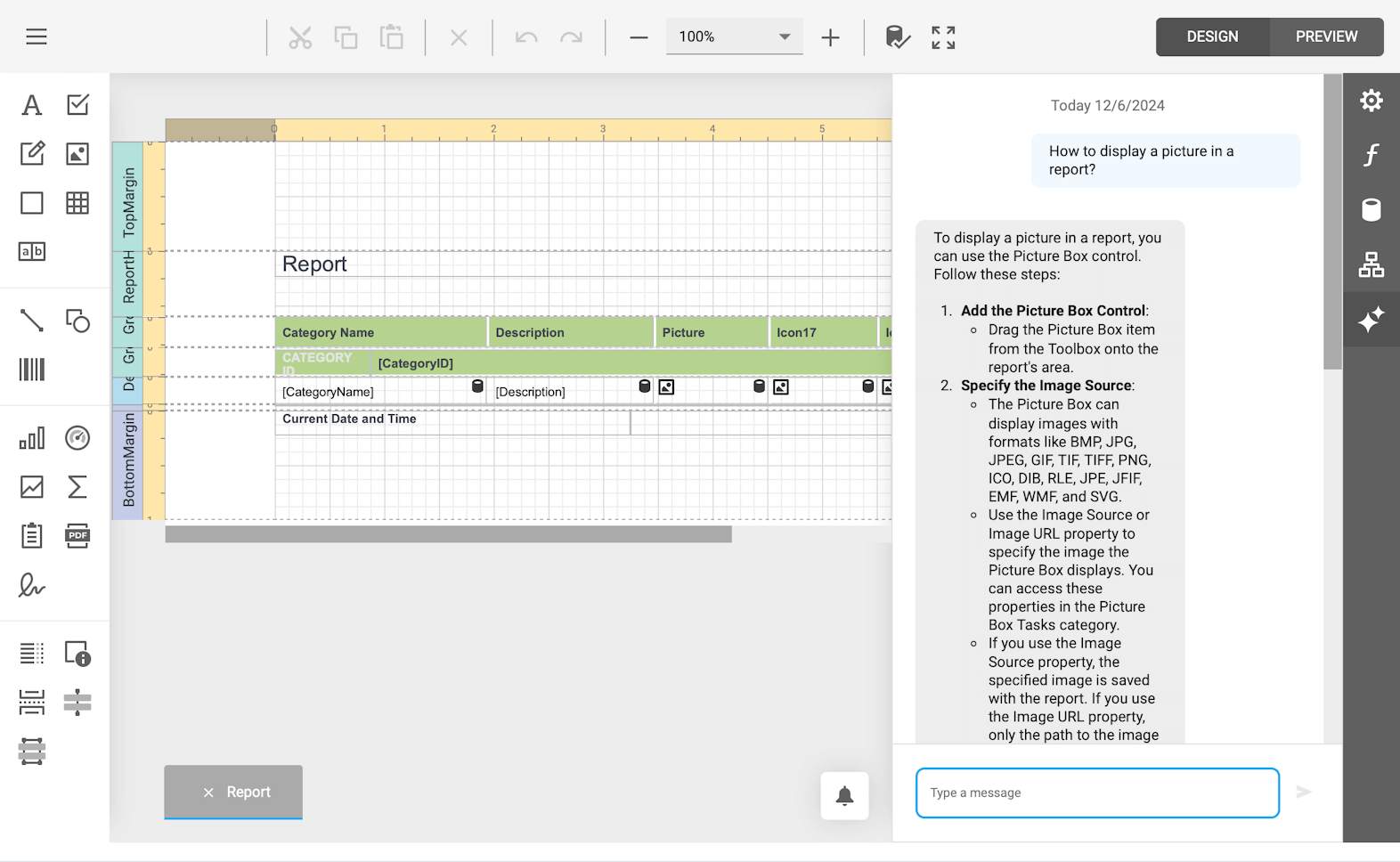The width and height of the screenshot is (1400, 862).
Task: Select the Check Box control tool
Action: [x=77, y=105]
